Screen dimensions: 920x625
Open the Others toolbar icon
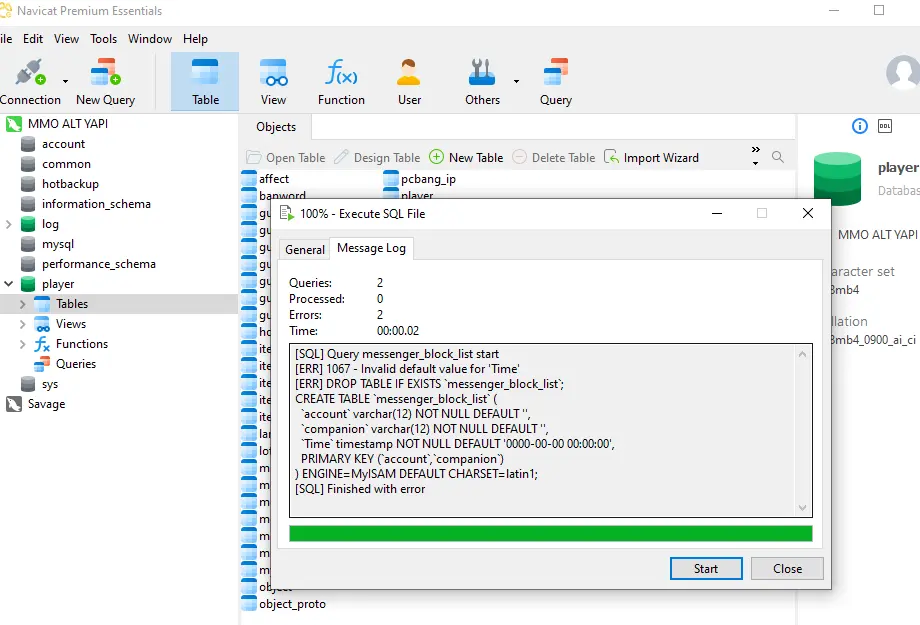[482, 74]
